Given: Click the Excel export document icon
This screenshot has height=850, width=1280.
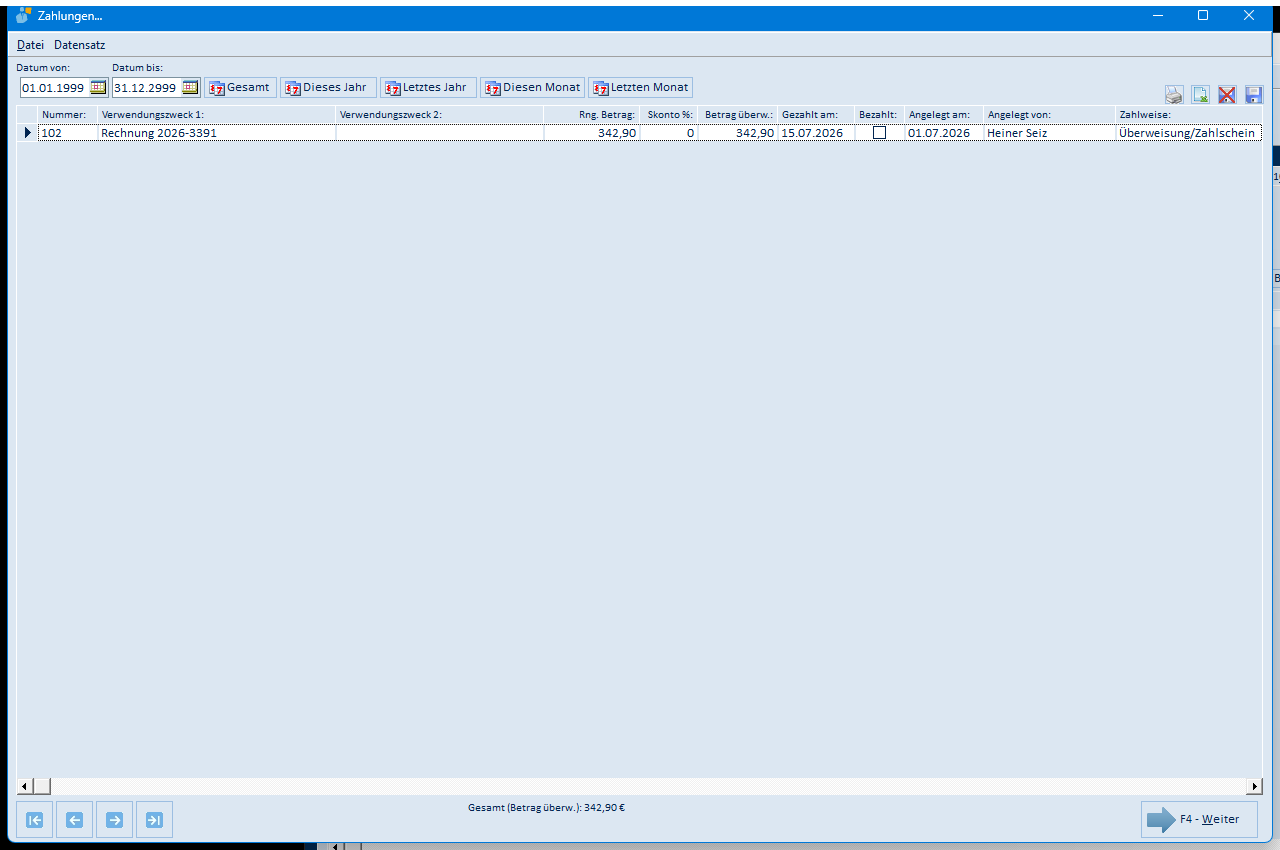Looking at the screenshot, I should point(1201,95).
